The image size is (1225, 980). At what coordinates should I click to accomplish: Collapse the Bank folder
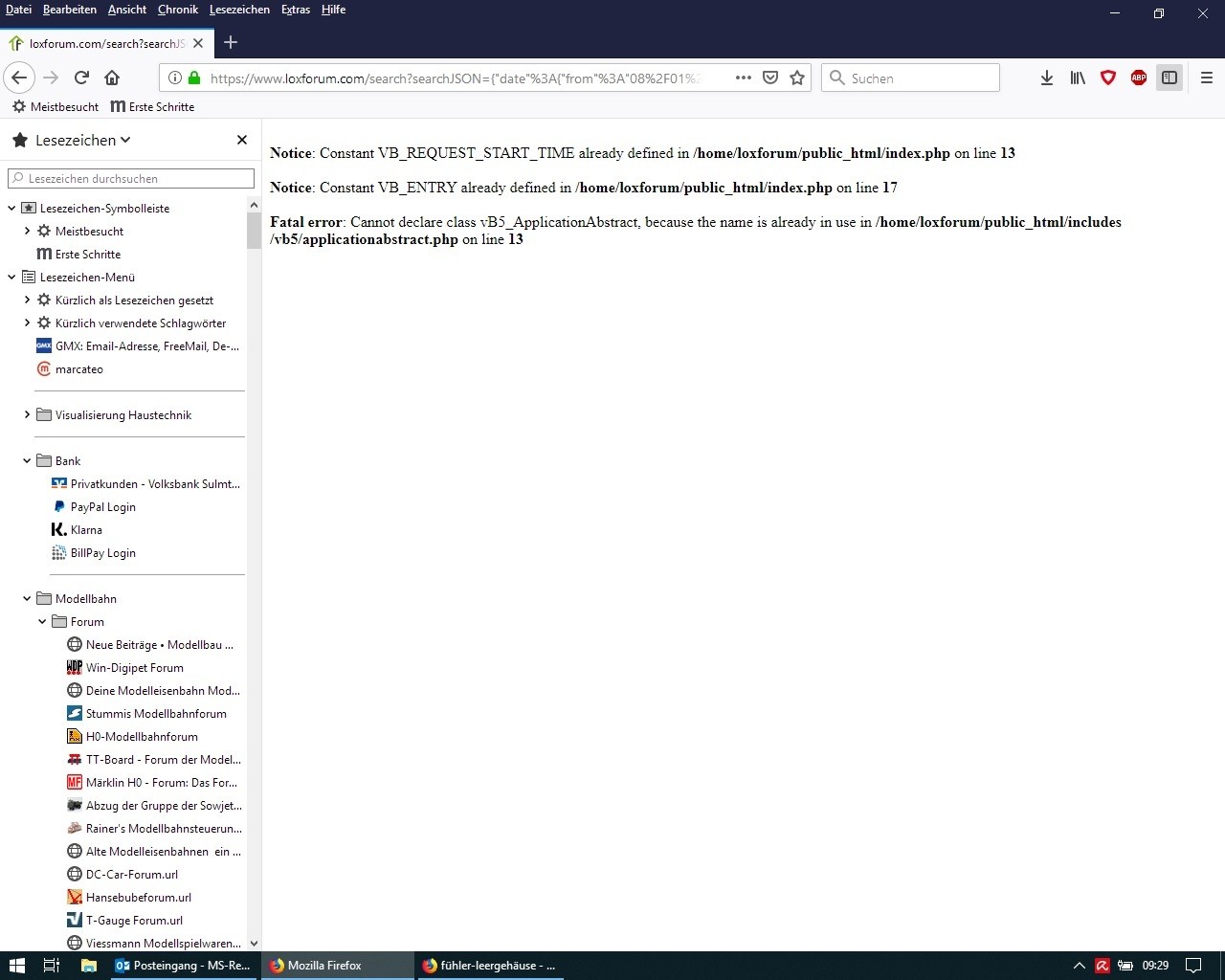[27, 460]
